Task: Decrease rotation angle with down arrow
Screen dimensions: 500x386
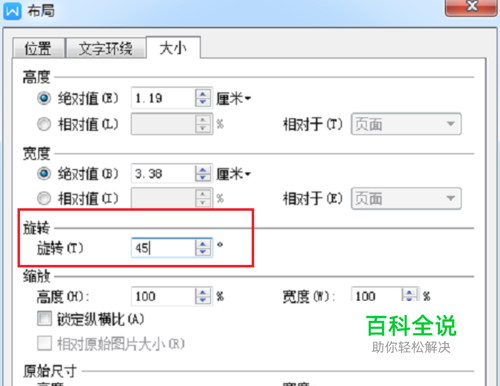Action: pyautogui.click(x=203, y=252)
